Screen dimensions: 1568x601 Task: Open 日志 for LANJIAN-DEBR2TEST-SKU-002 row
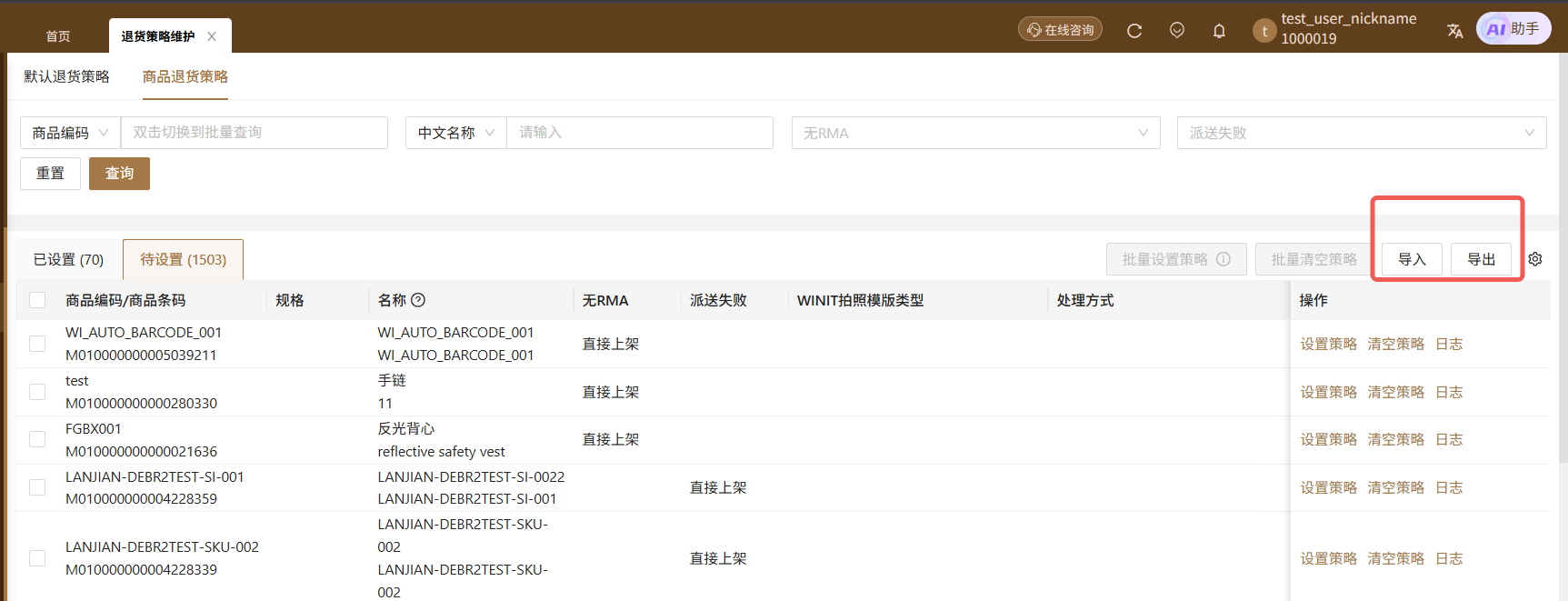pos(1449,558)
